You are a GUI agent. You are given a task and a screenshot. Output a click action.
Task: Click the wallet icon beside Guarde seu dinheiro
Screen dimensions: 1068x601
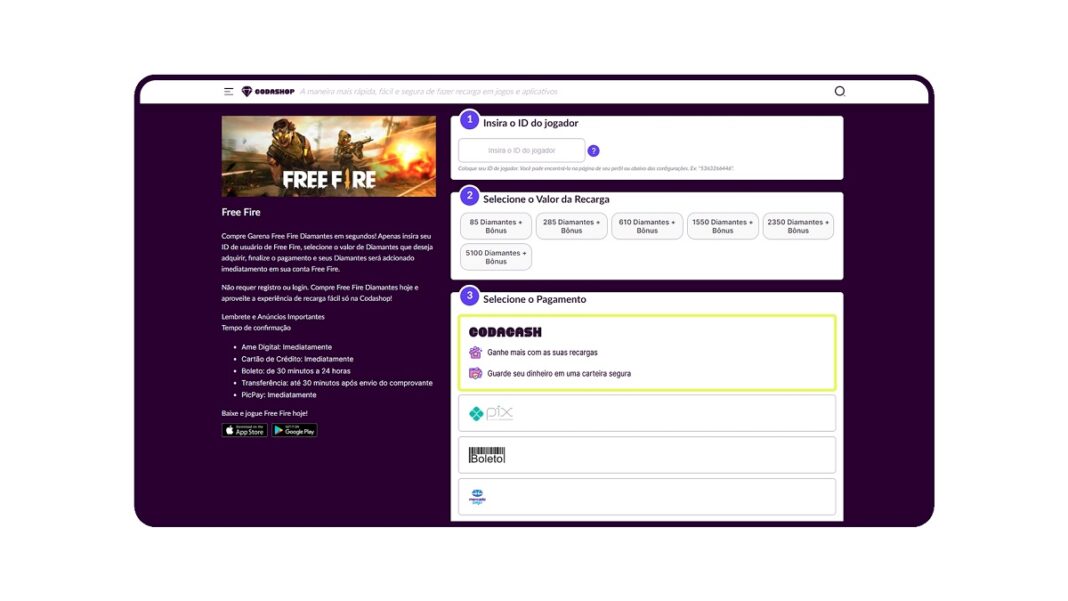pos(477,372)
